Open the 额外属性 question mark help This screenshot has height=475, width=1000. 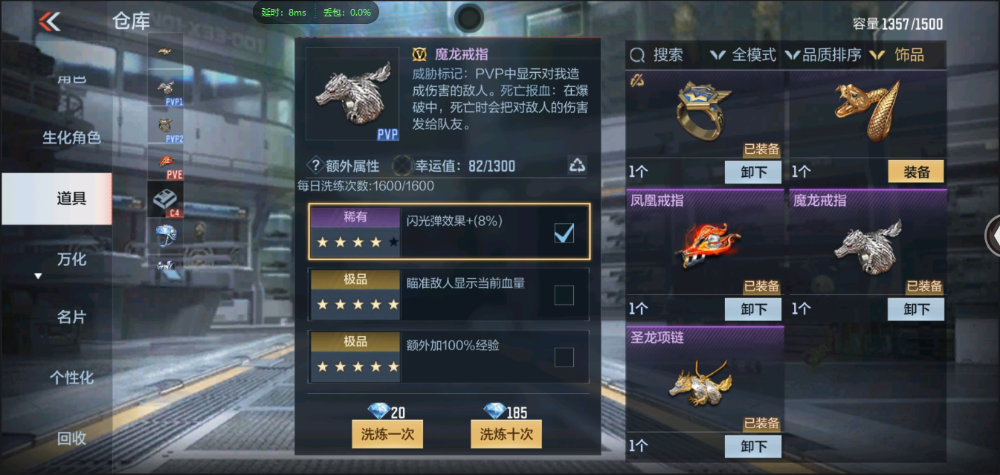[x=314, y=166]
